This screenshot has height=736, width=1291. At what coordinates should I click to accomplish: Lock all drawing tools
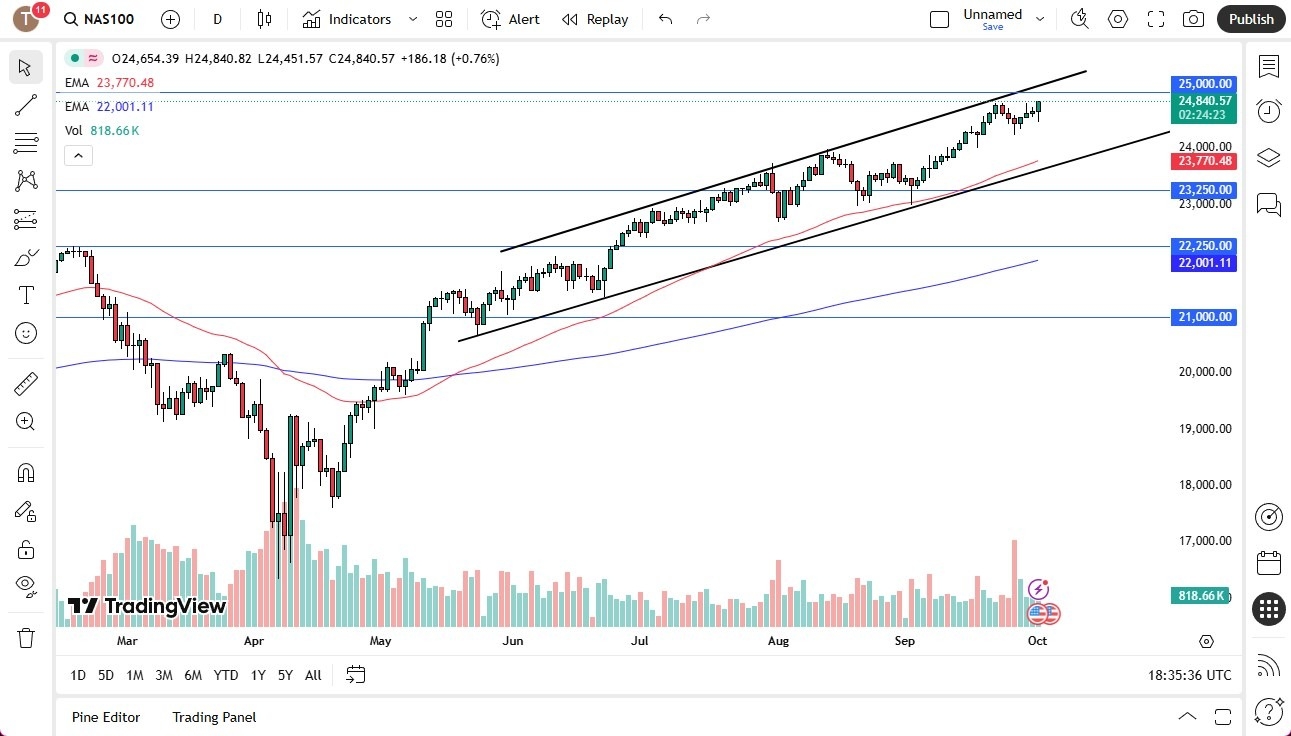26,548
